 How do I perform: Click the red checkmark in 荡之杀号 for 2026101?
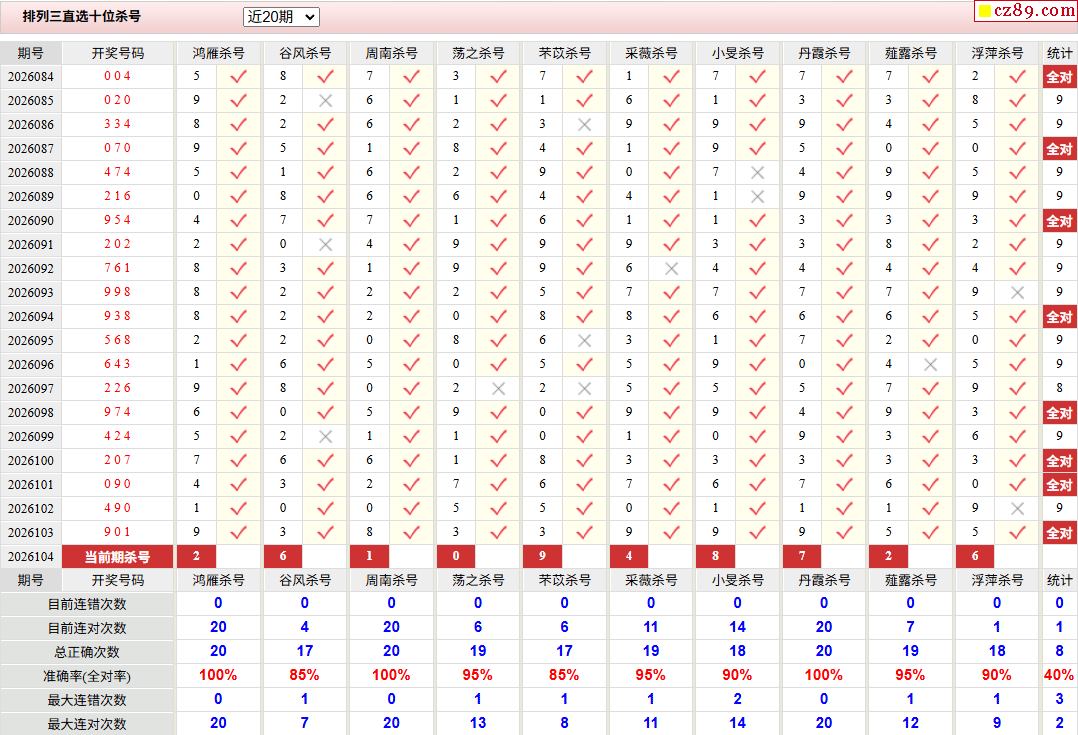[x=498, y=484]
